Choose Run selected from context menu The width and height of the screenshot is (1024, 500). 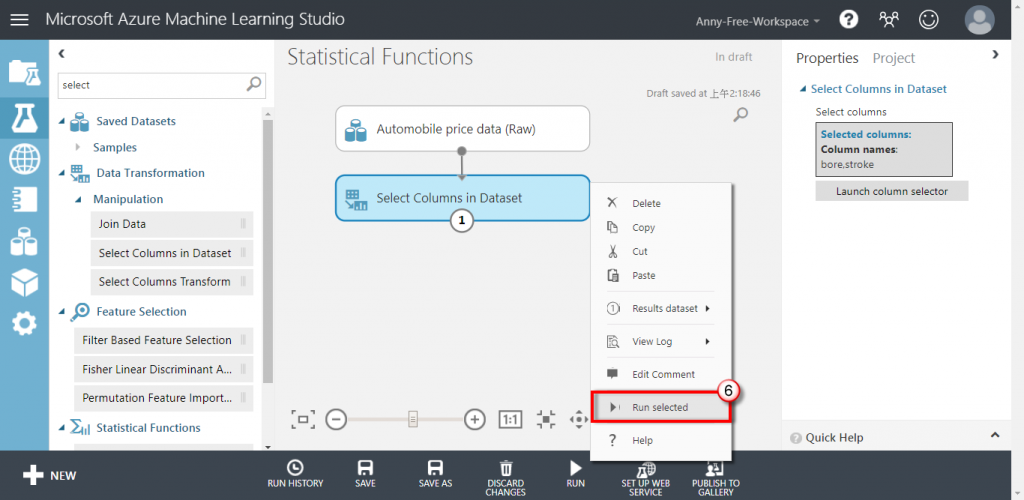[x=660, y=407]
